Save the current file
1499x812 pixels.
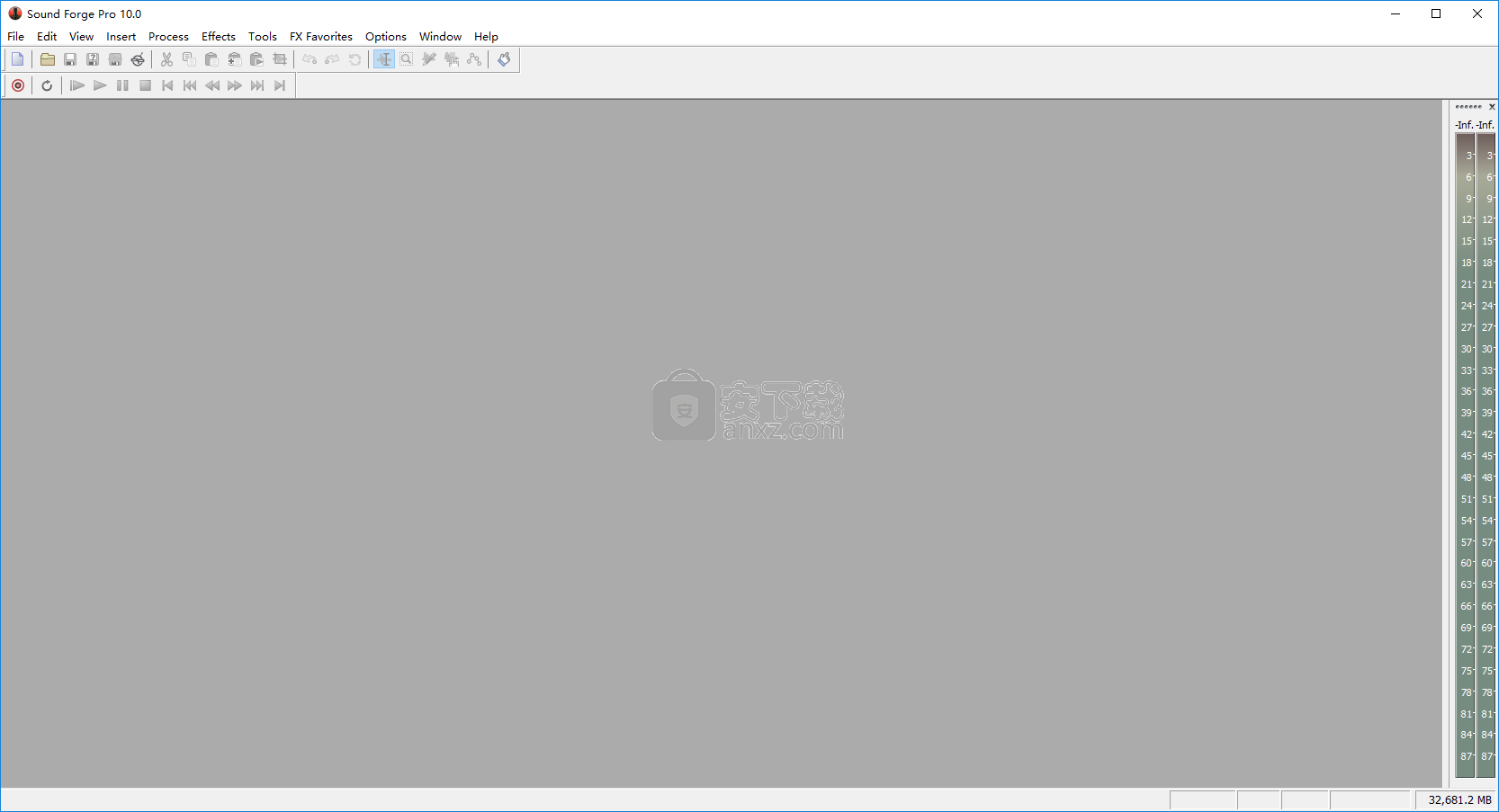[70, 59]
